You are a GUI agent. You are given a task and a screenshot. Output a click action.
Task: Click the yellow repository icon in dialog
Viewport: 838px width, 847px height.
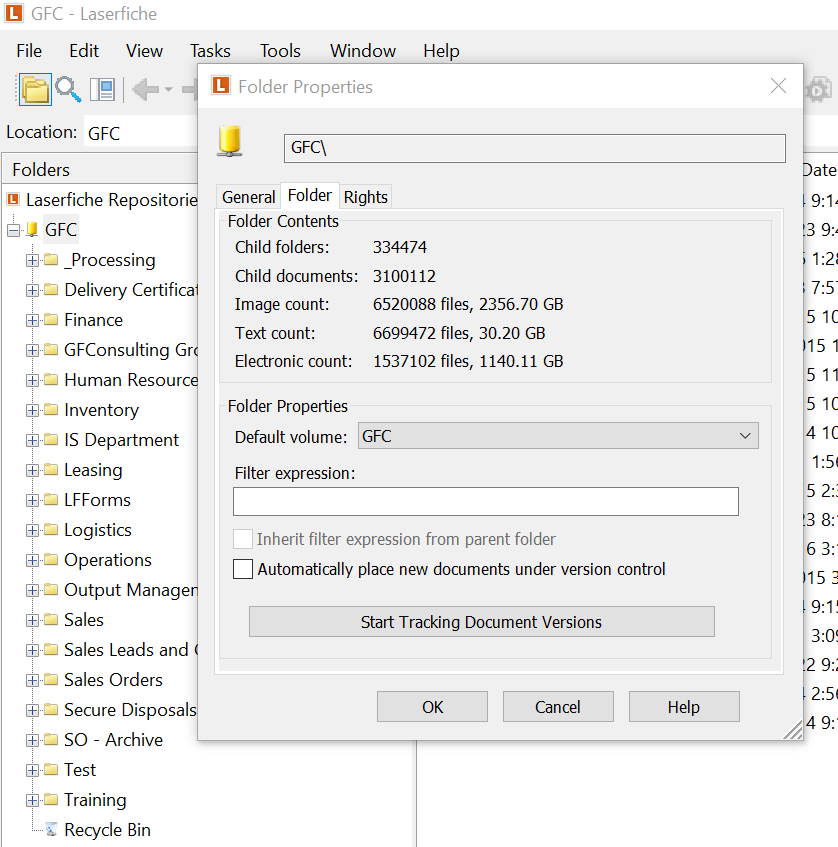tap(230, 142)
